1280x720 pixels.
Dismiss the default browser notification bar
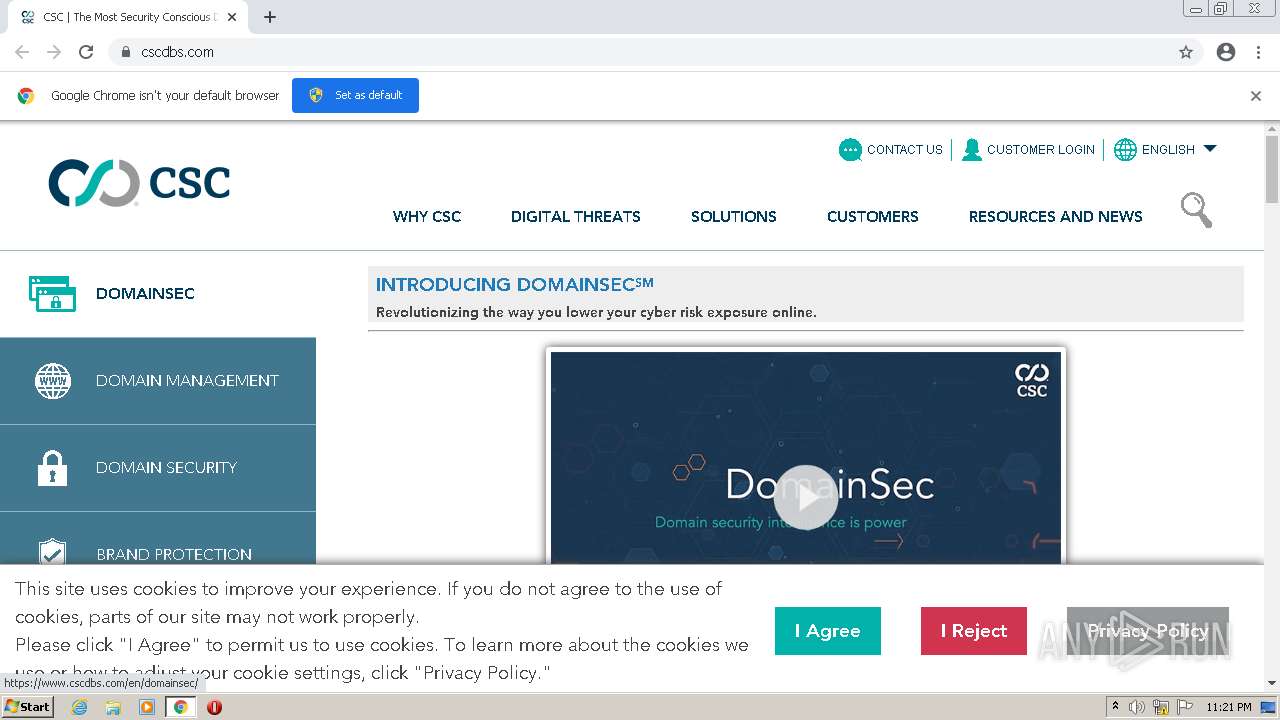point(1256,96)
